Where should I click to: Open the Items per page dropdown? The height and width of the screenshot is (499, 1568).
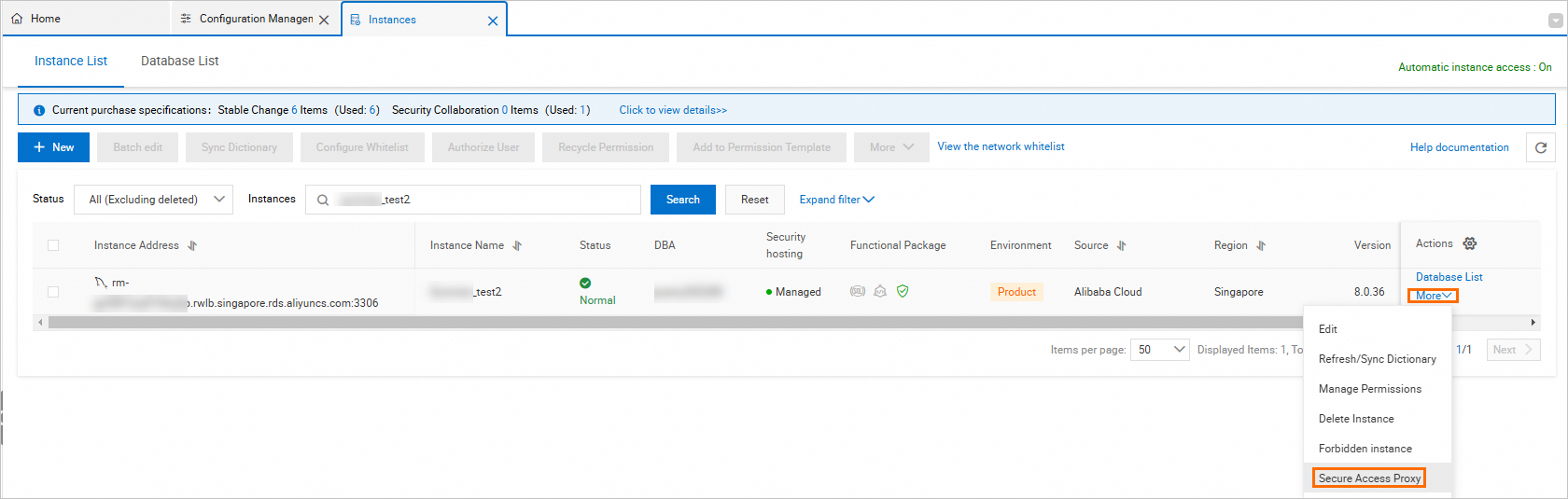point(1160,350)
